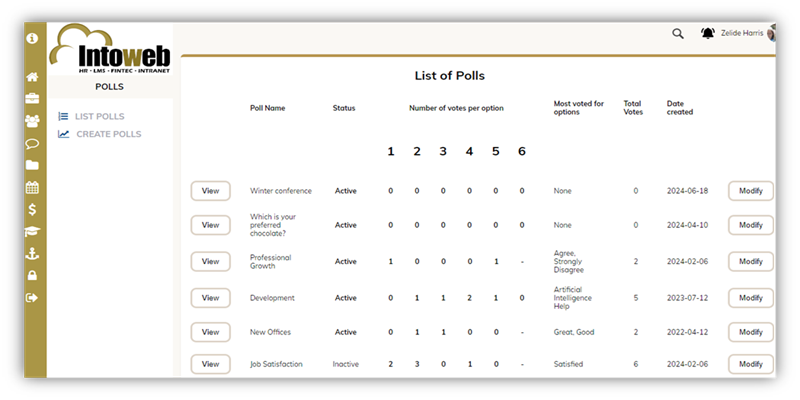
Task: Click total votes 5 for Development
Action: (x=636, y=298)
